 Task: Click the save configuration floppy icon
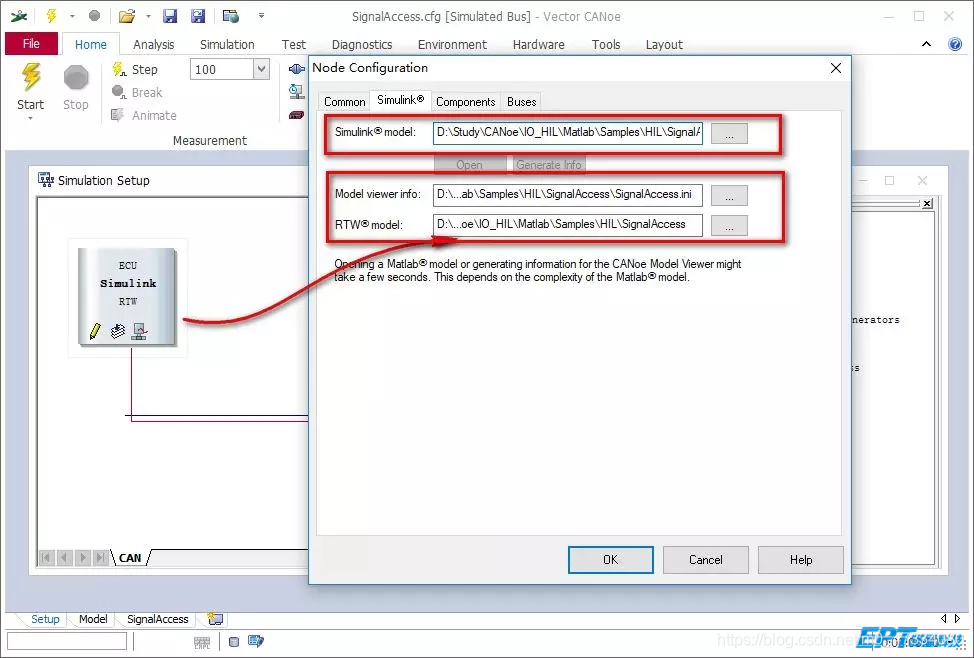point(170,16)
